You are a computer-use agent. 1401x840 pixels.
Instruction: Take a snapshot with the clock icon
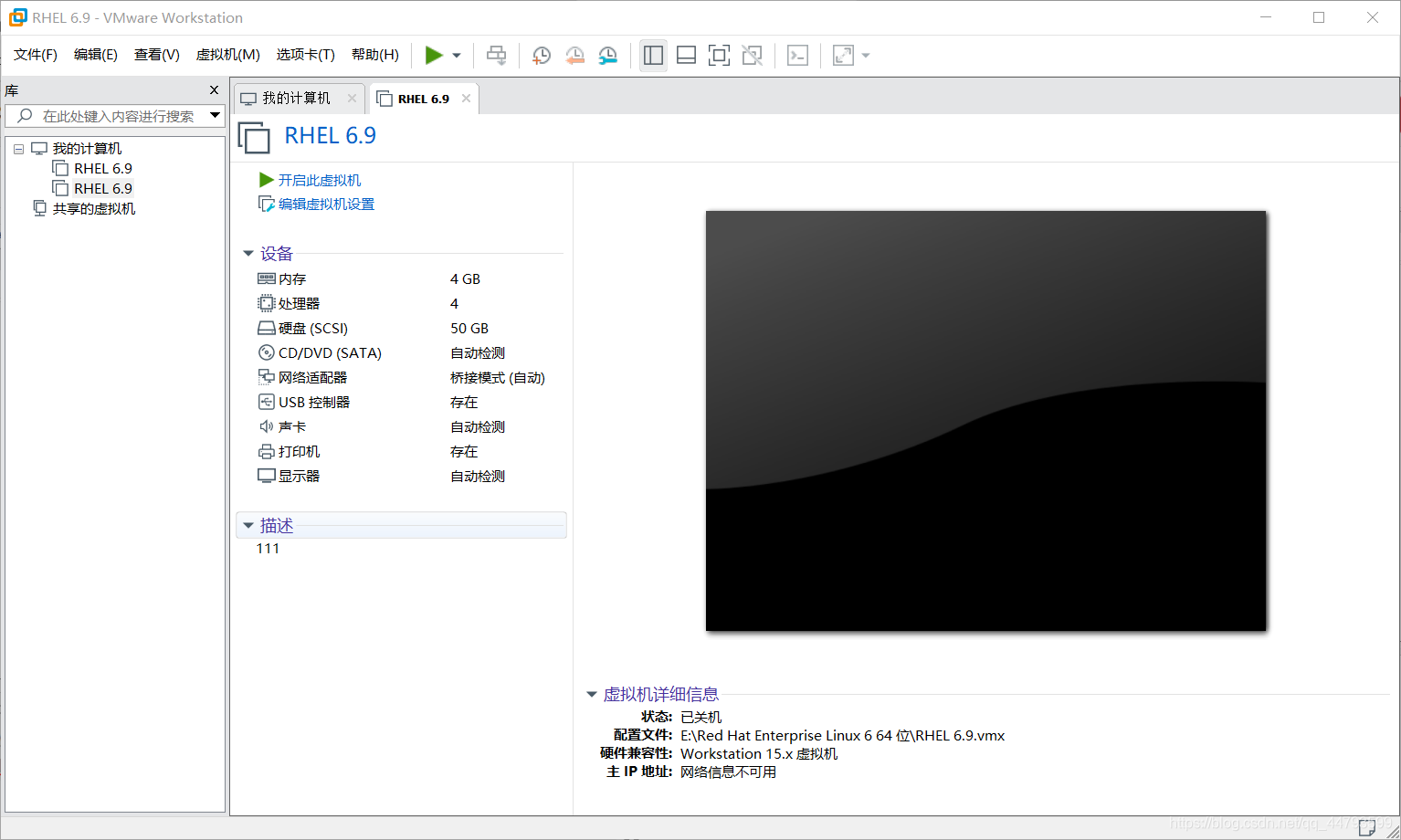542,56
